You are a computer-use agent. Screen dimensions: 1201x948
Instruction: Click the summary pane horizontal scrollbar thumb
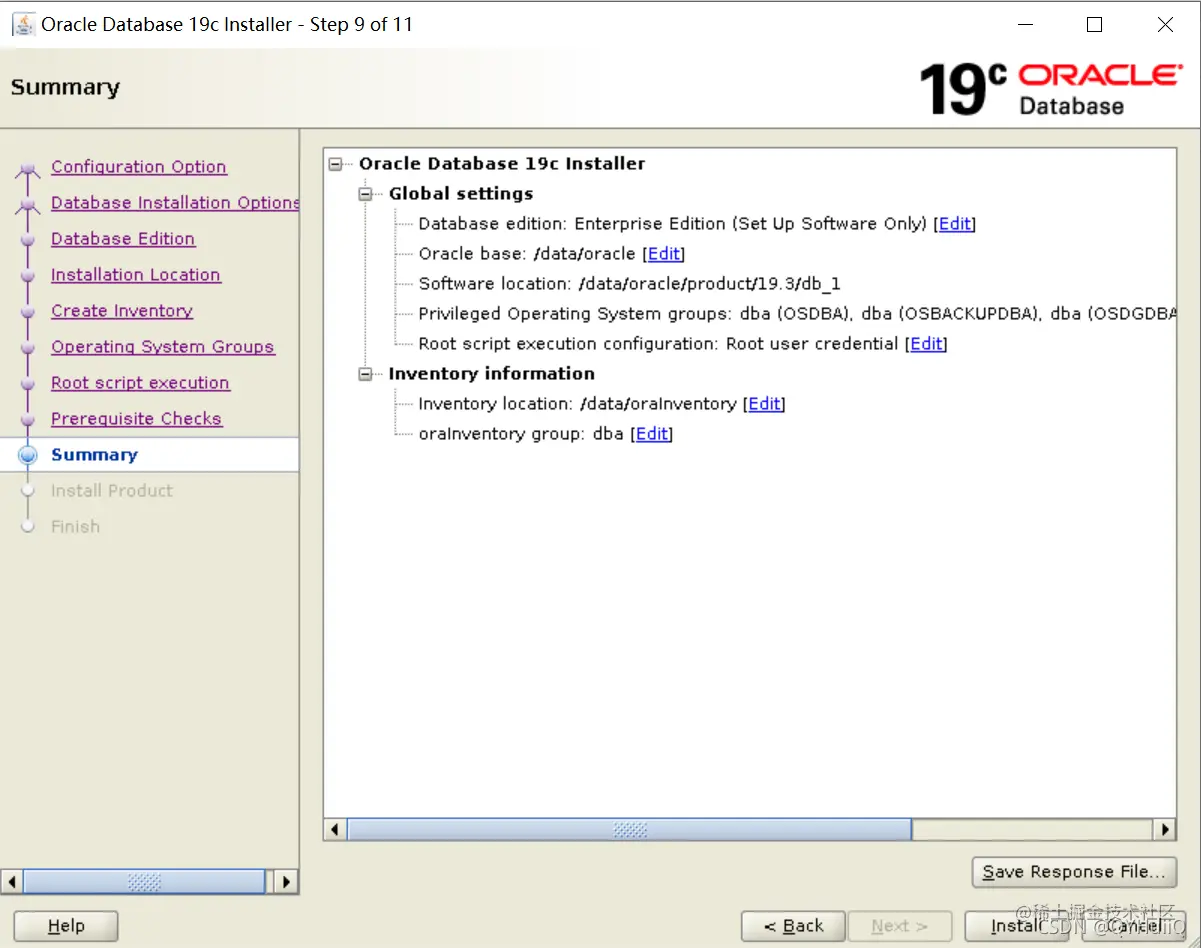click(629, 829)
